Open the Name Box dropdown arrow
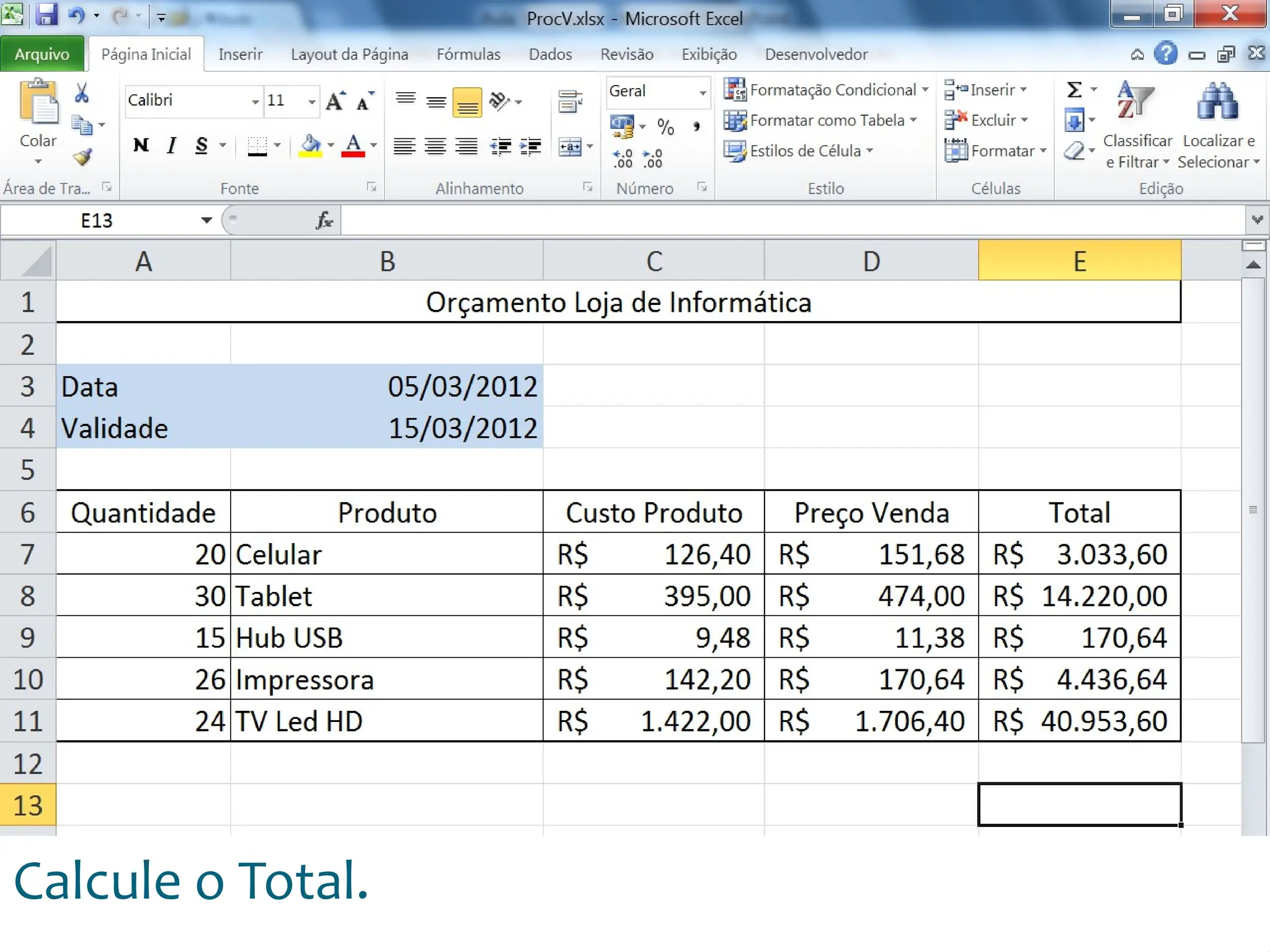 [206, 220]
